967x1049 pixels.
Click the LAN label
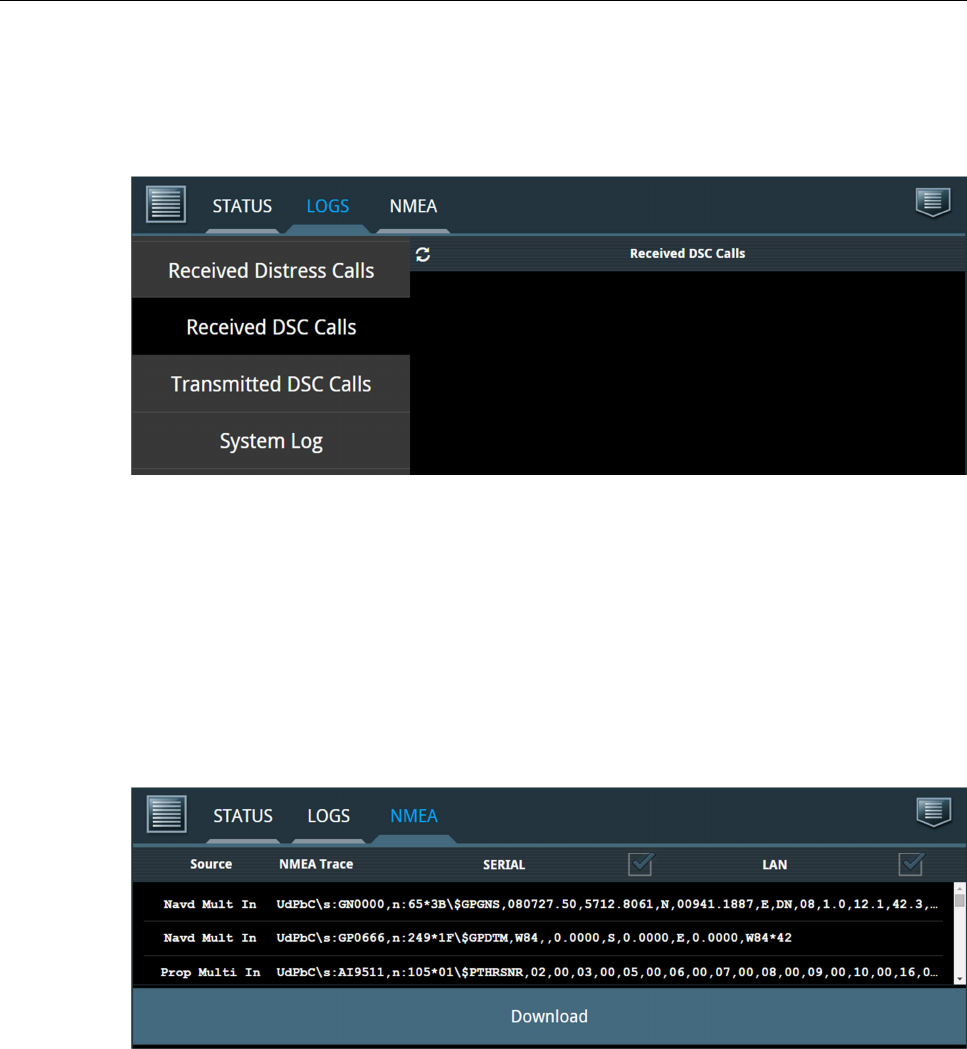point(774,865)
